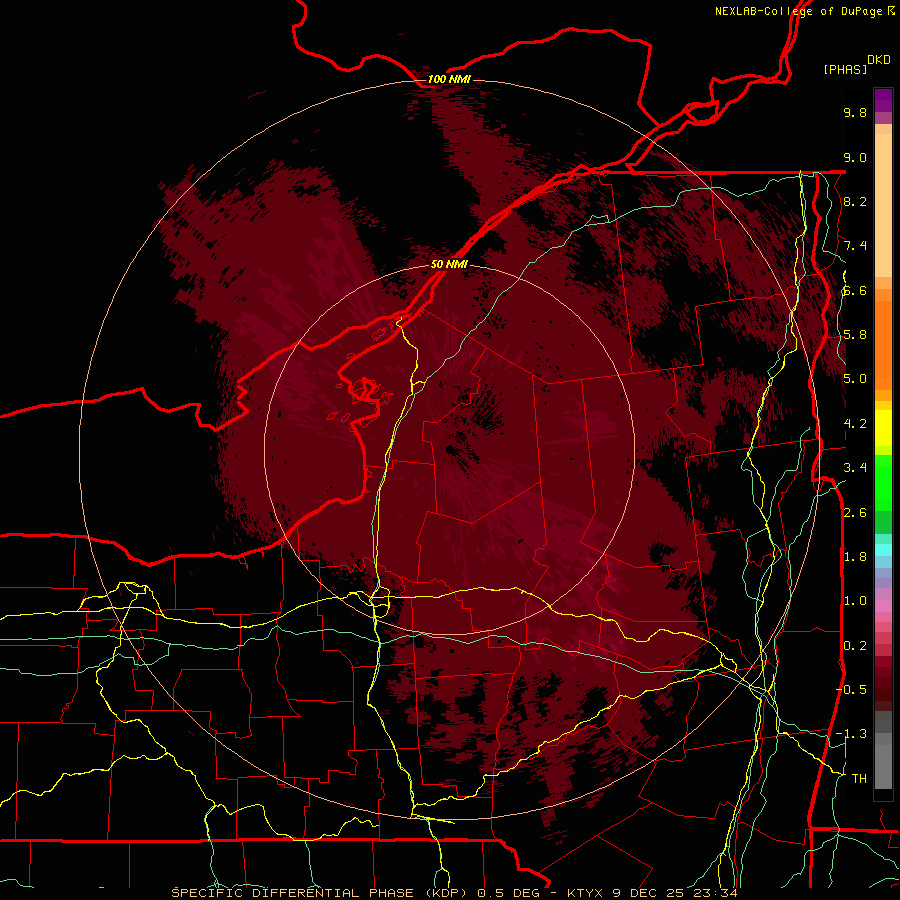Click the pink segment of the color bar
Viewport: 900px width, 900px height.
click(x=883, y=606)
